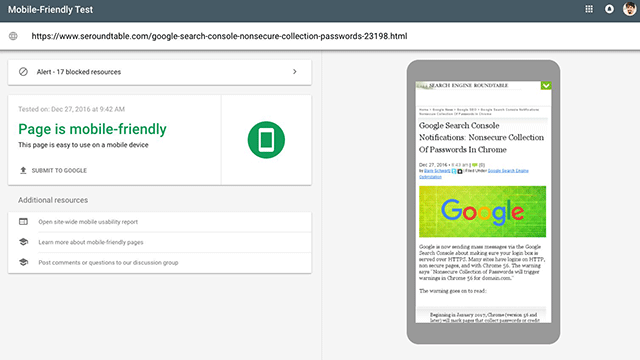Click the green mobile phone icon
The height and width of the screenshot is (360, 640).
pos(266,140)
